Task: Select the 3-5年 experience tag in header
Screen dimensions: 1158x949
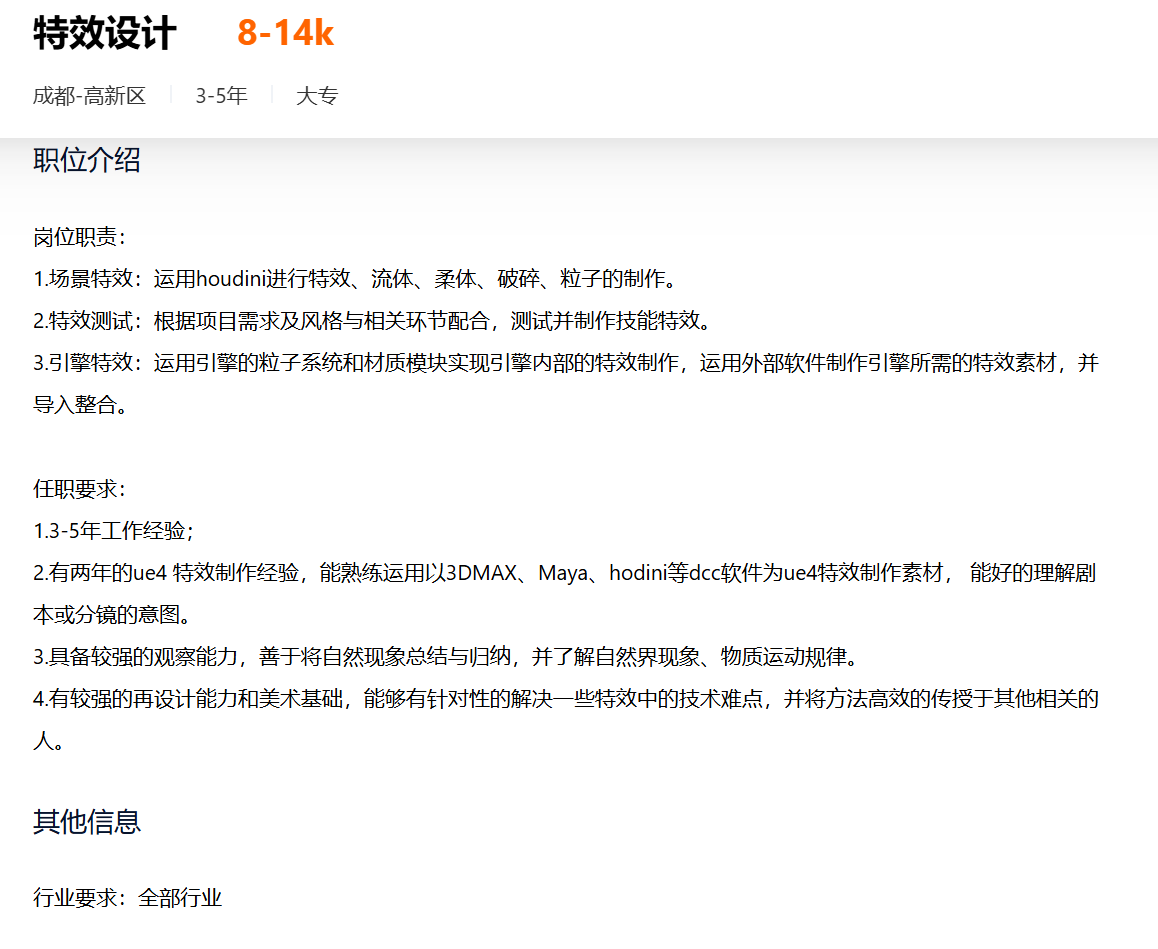Action: click(x=221, y=96)
